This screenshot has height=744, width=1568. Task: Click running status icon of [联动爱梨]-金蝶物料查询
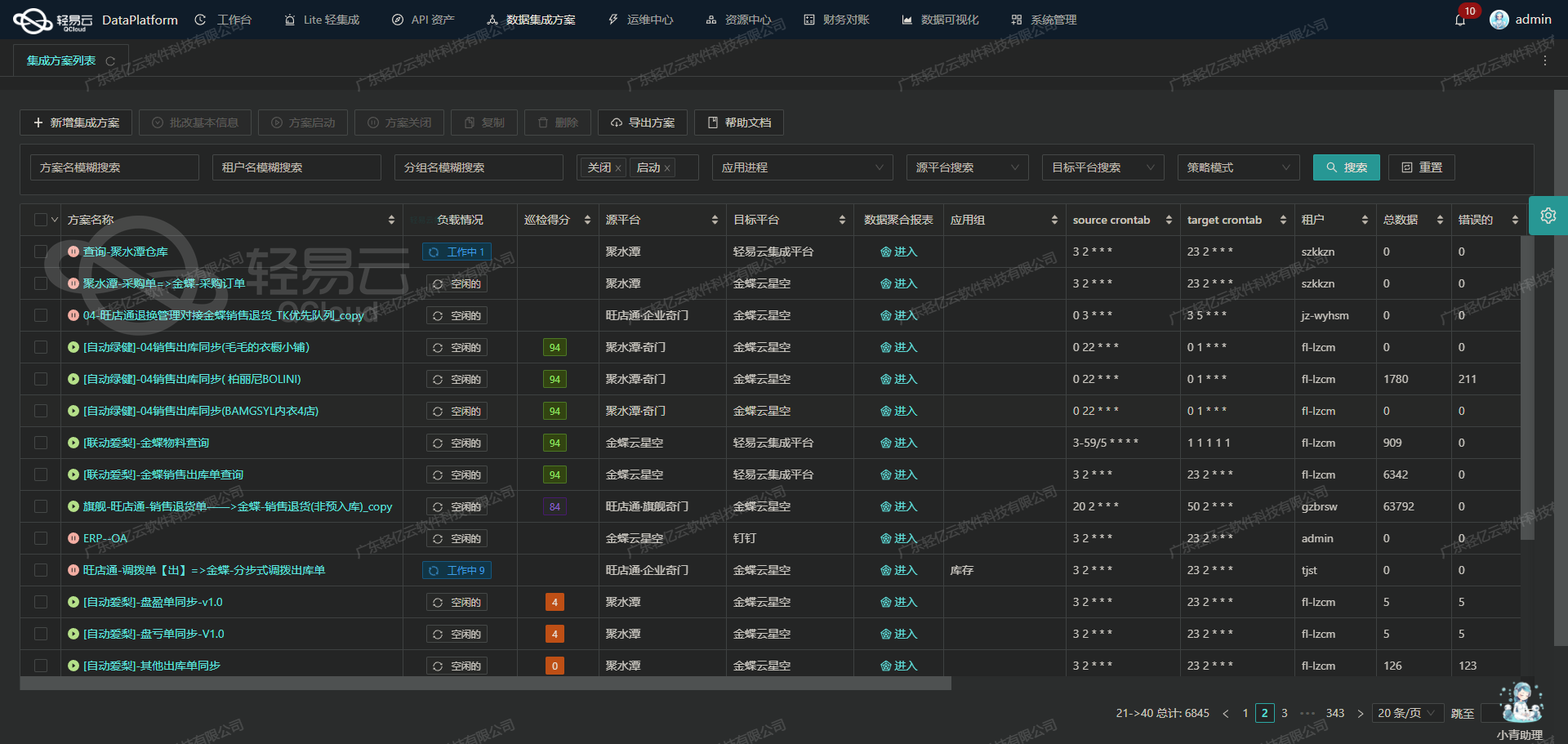pos(73,443)
